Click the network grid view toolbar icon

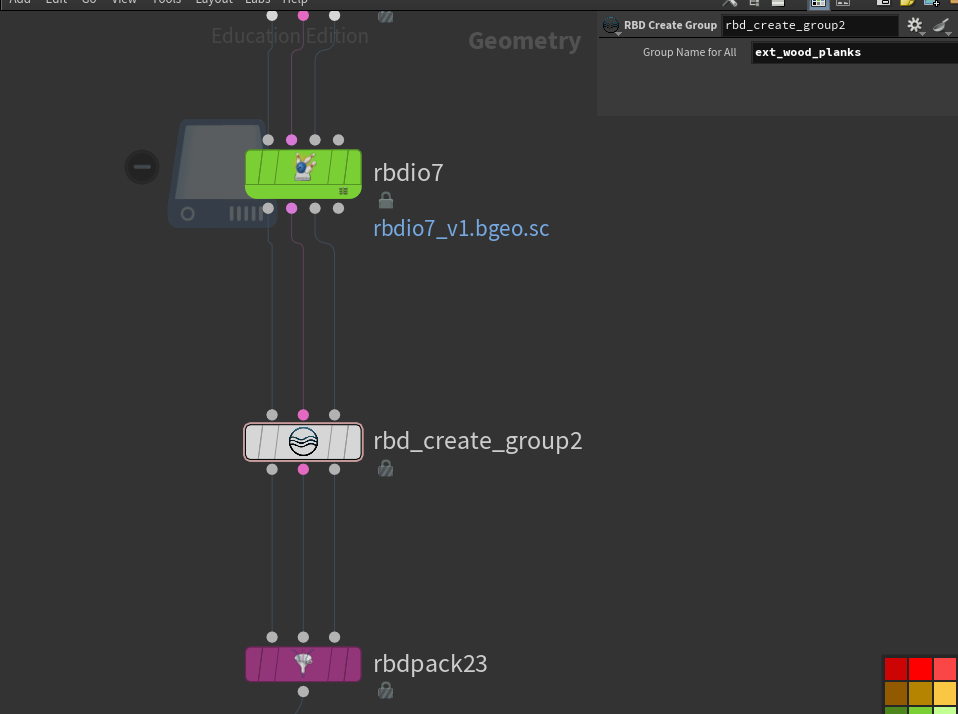click(x=818, y=5)
